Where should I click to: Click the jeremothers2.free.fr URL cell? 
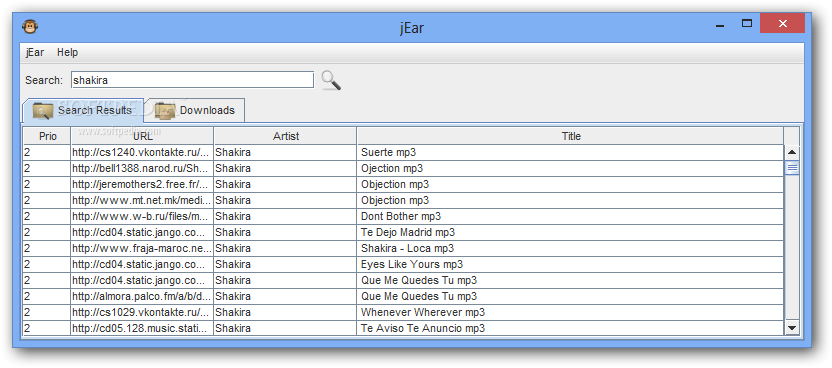pyautogui.click(x=142, y=185)
